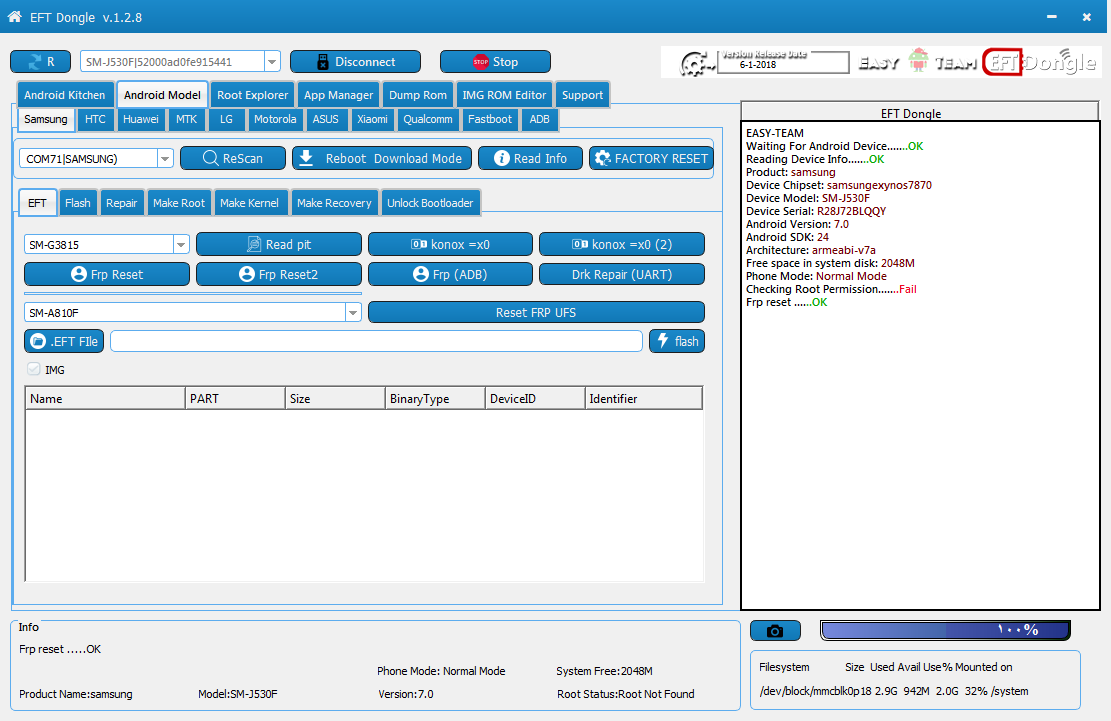1111x721 pixels.
Task: Click the Identifier column header
Action: pyautogui.click(x=643, y=399)
